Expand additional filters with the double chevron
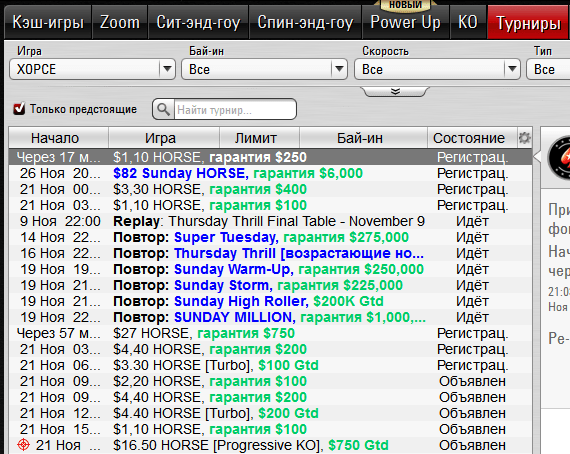570x454 pixels. [x=396, y=91]
